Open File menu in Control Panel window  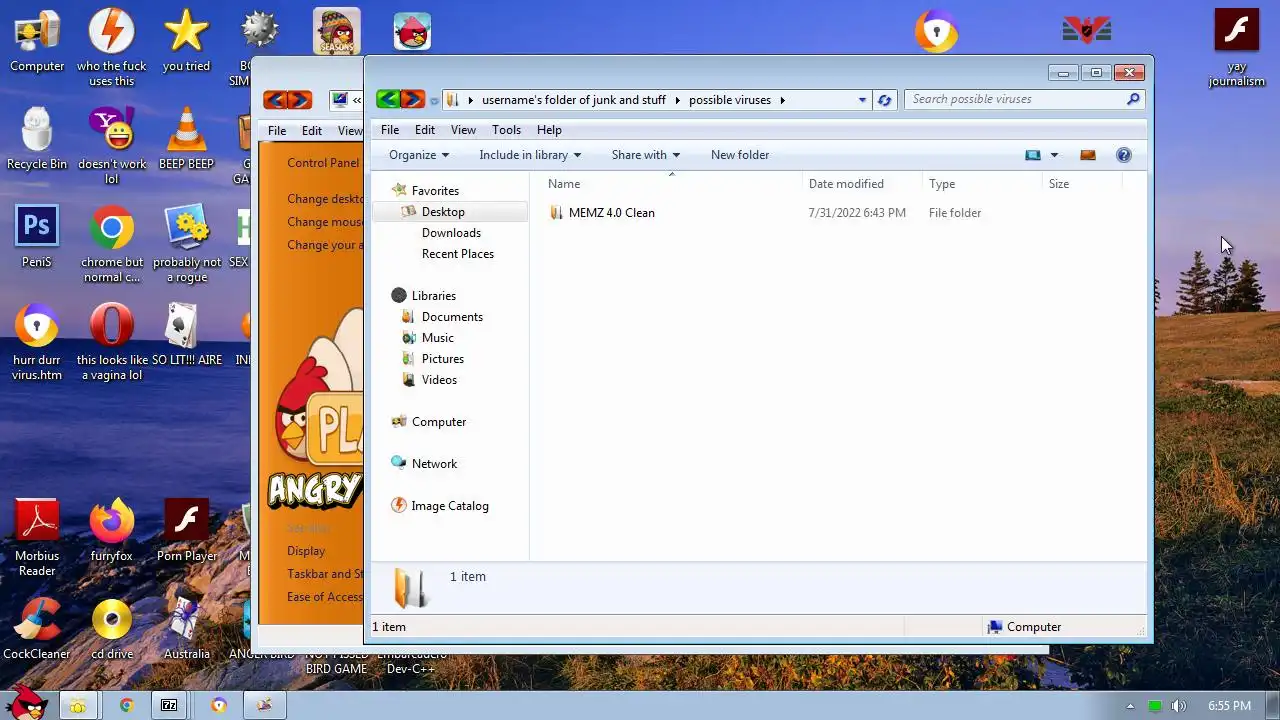[277, 131]
